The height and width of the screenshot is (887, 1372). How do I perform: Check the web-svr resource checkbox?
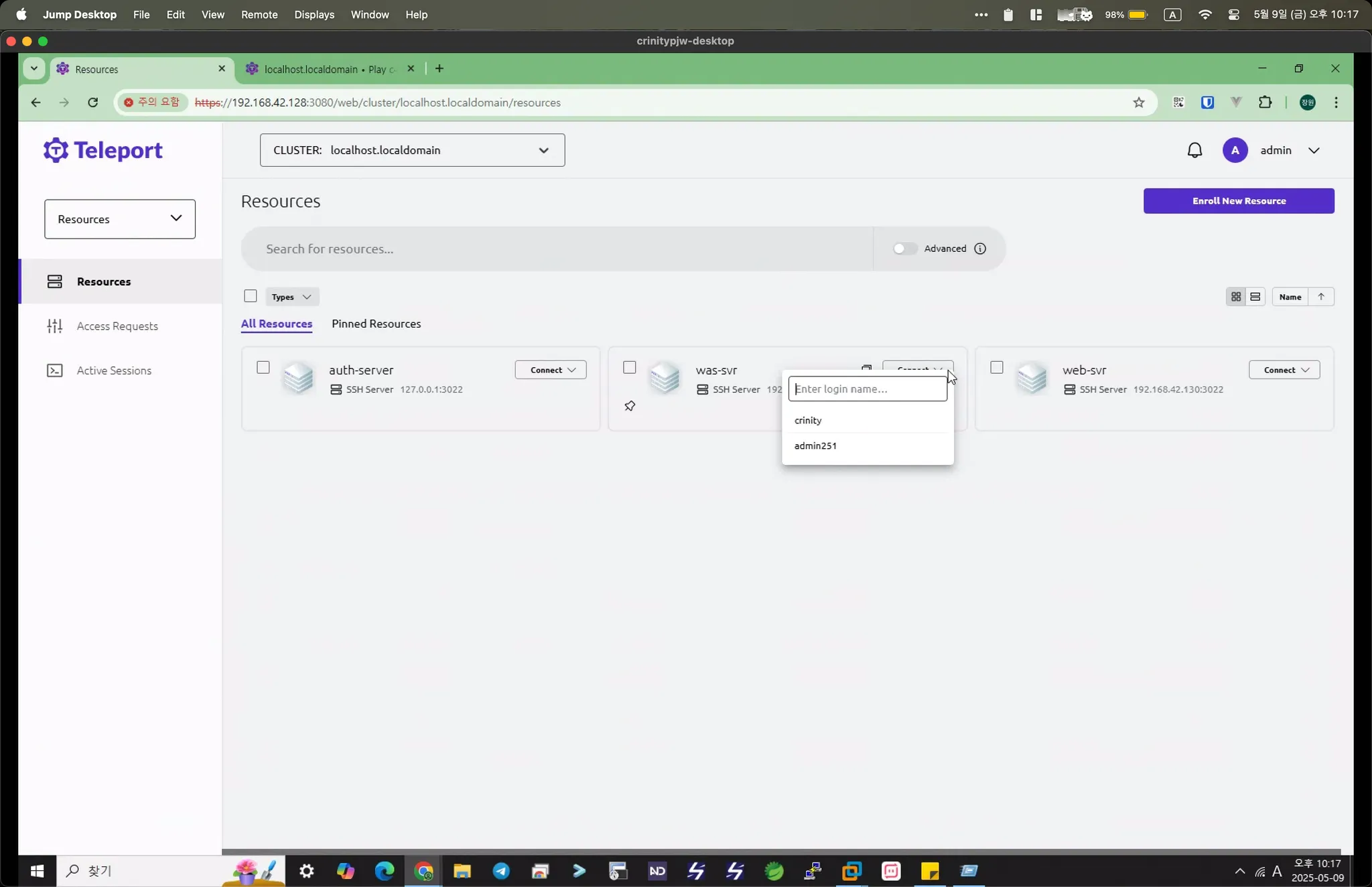(997, 368)
